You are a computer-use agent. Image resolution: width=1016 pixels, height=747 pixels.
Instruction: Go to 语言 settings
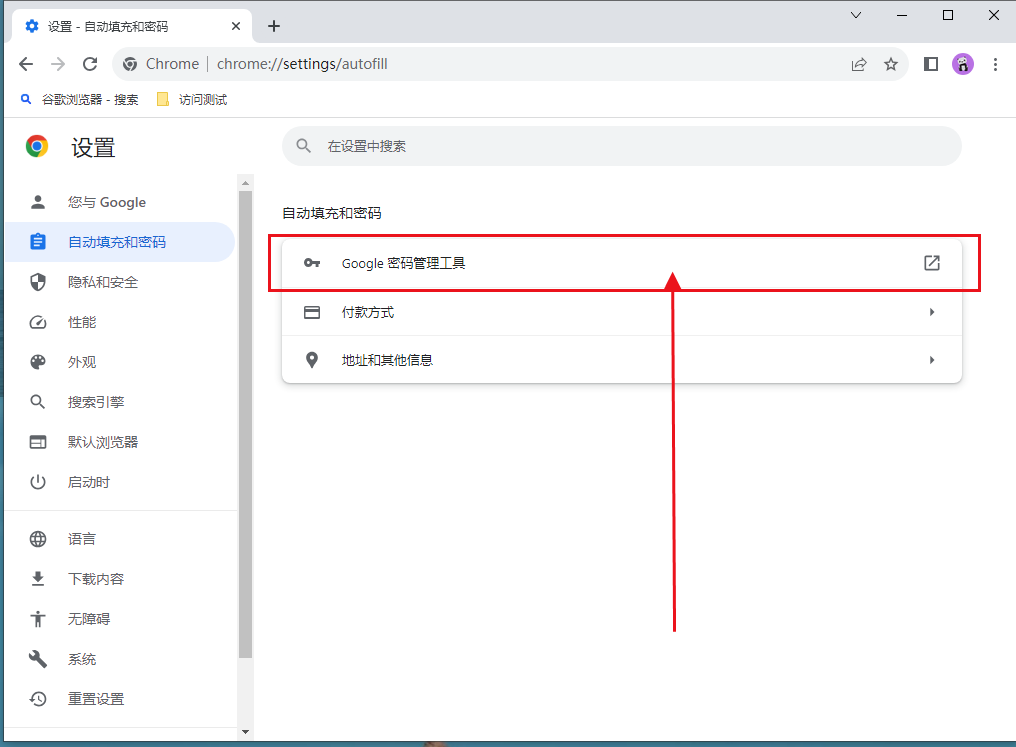click(119, 539)
